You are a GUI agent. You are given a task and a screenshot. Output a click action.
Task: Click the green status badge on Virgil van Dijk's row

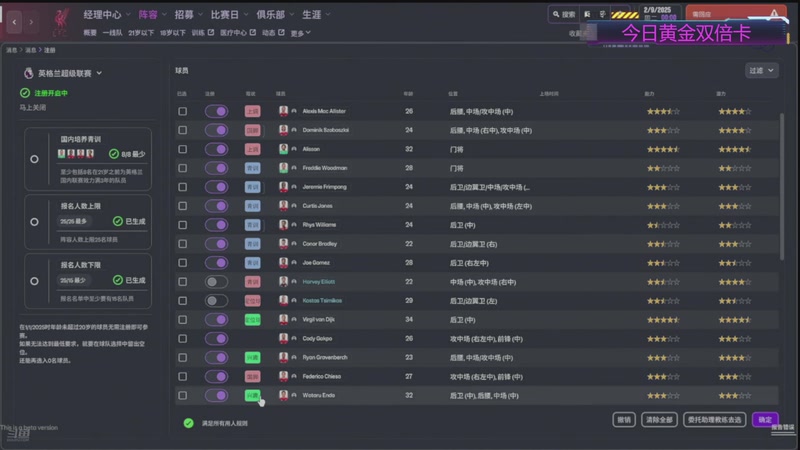coord(253,319)
